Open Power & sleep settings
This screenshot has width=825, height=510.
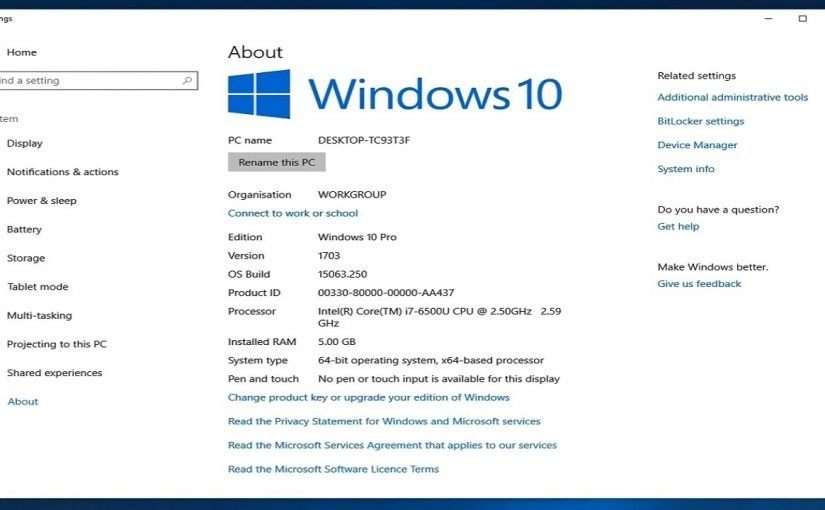[42, 201]
